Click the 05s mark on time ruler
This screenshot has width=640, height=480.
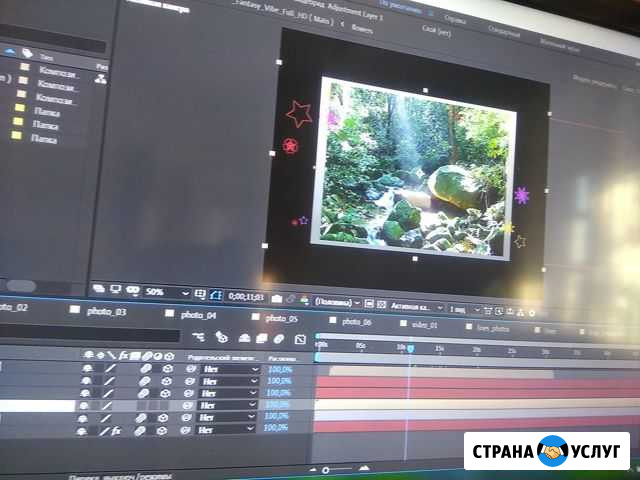click(361, 346)
